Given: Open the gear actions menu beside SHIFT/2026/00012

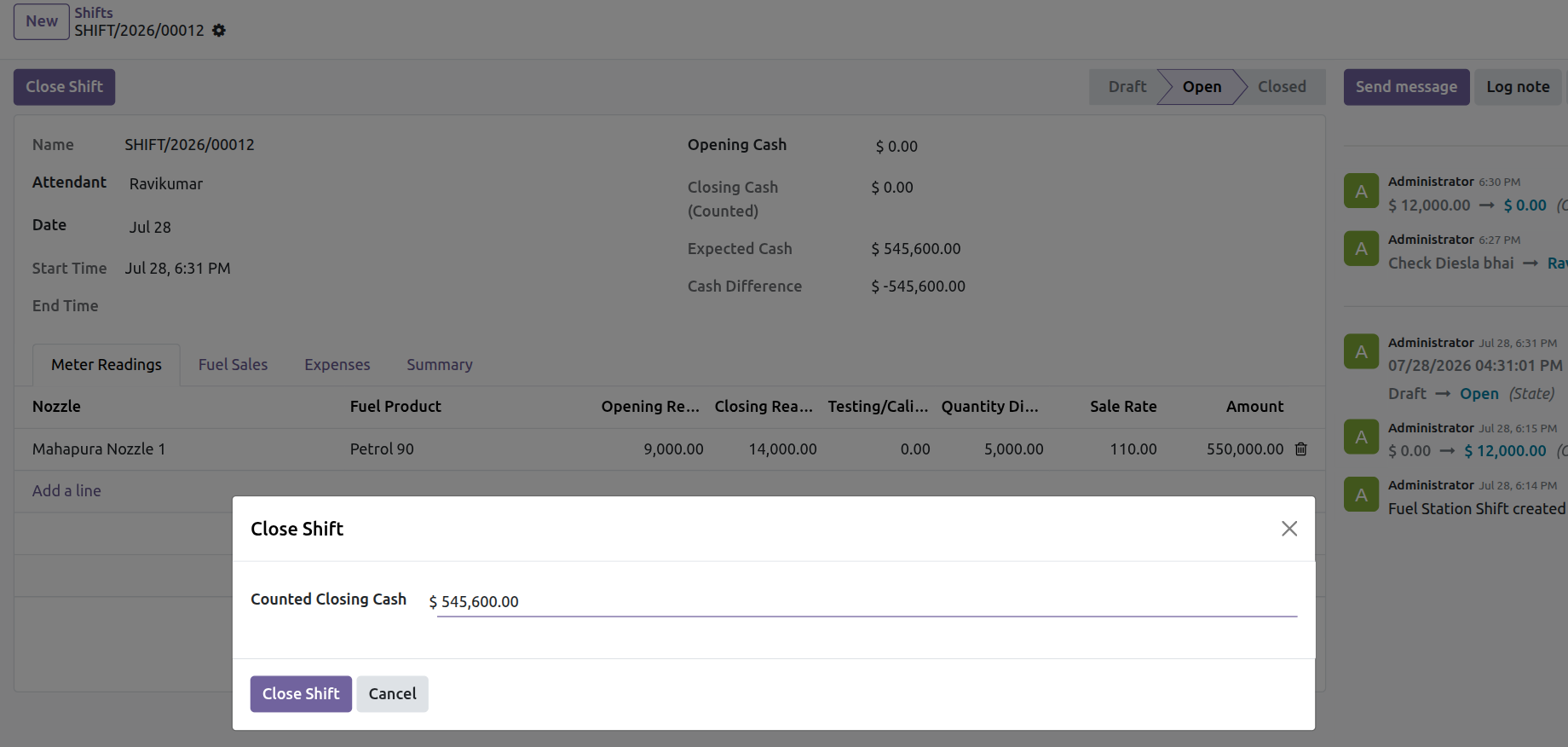Looking at the screenshot, I should click(x=219, y=31).
